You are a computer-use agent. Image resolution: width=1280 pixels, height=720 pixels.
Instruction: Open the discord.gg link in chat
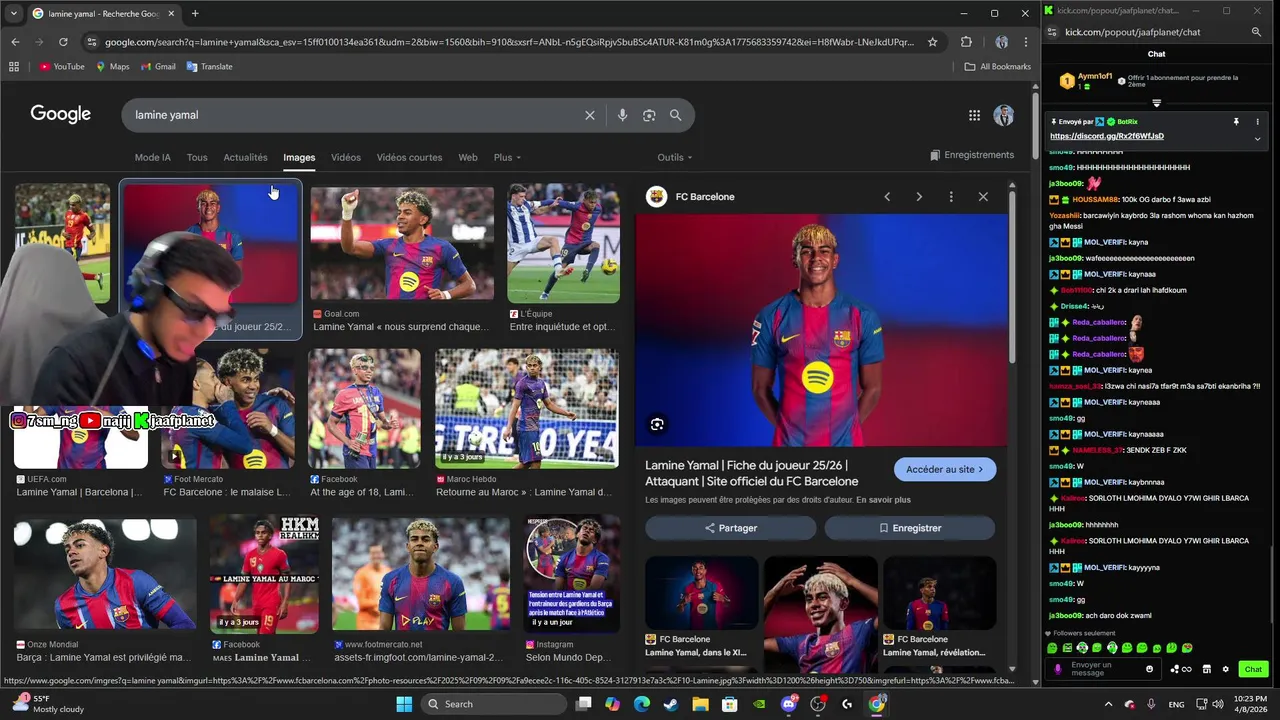click(1107, 136)
